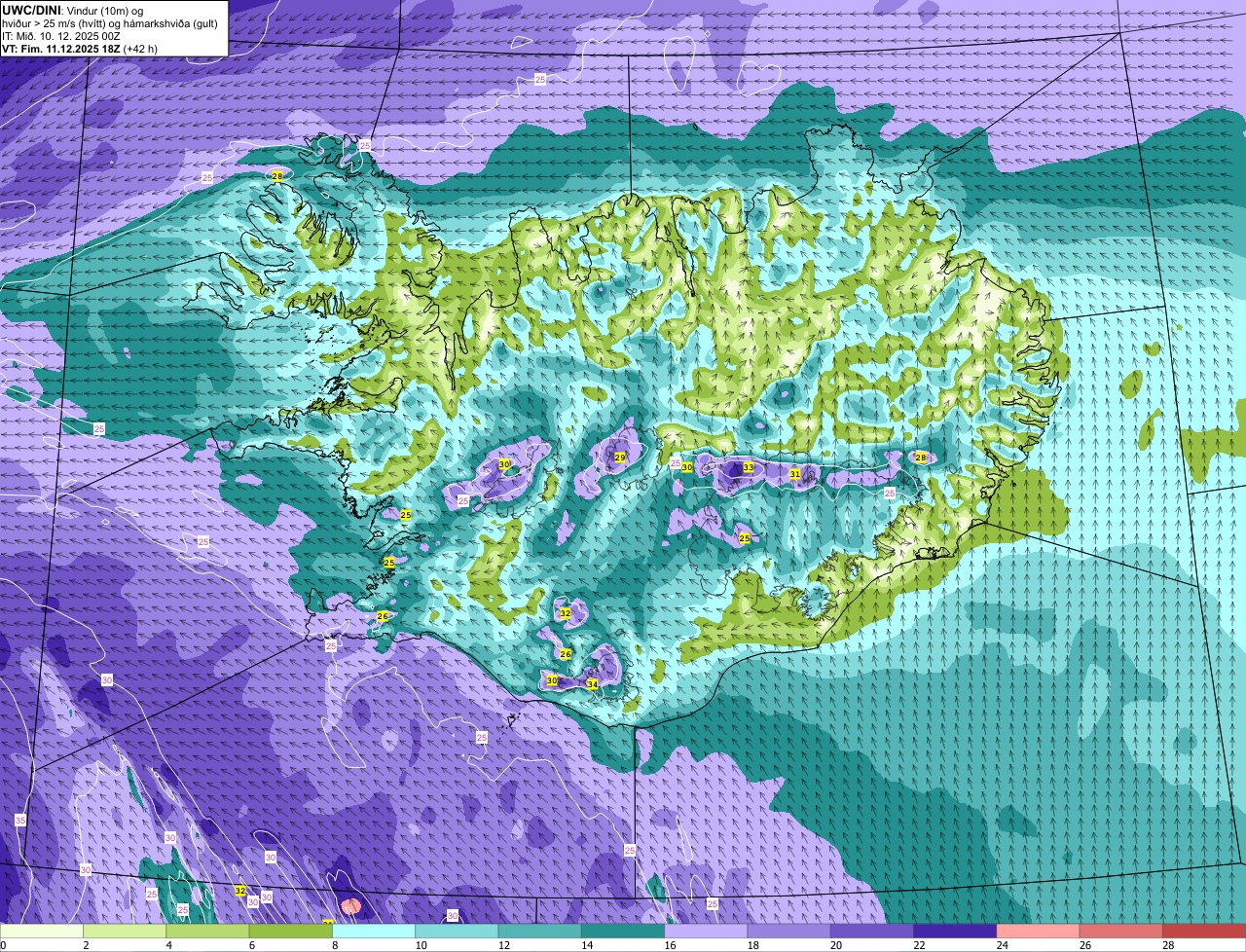Pick the 12–14 m/s teal legend swatch
This screenshot has width=1246, height=952.
(540, 932)
